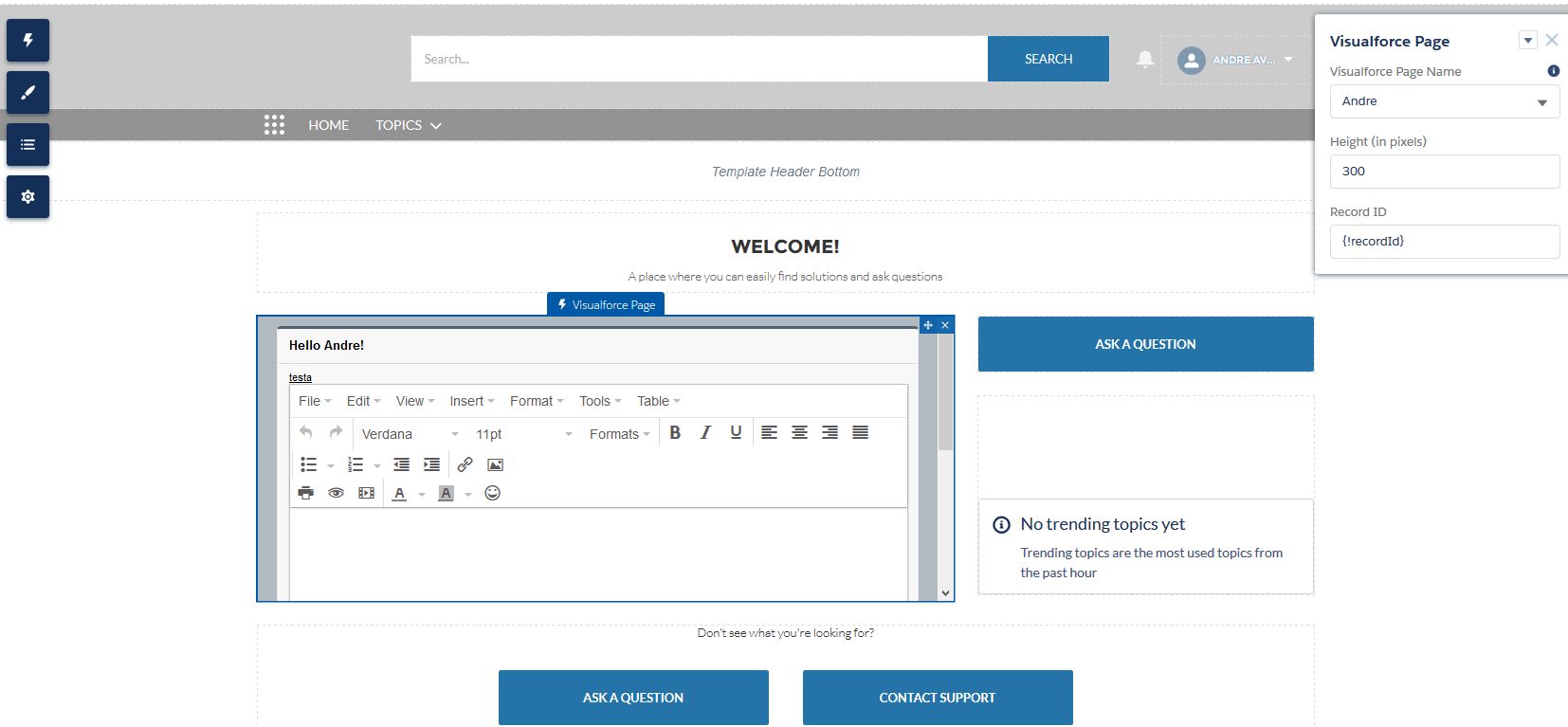Open the Components lightning bolt panel

27,41
